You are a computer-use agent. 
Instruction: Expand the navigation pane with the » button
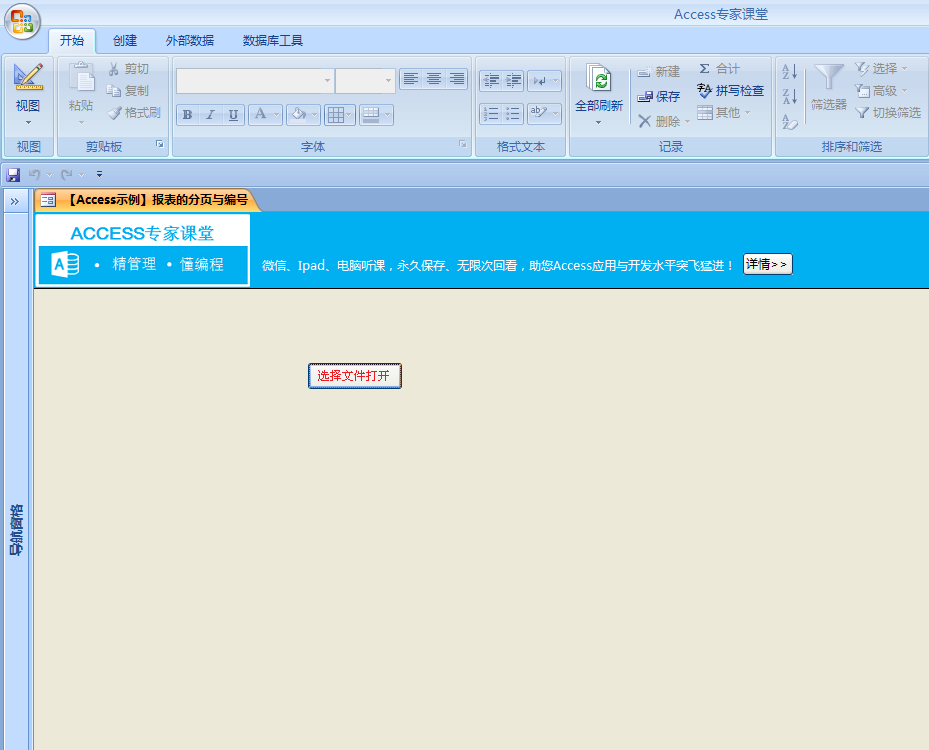coord(15,201)
